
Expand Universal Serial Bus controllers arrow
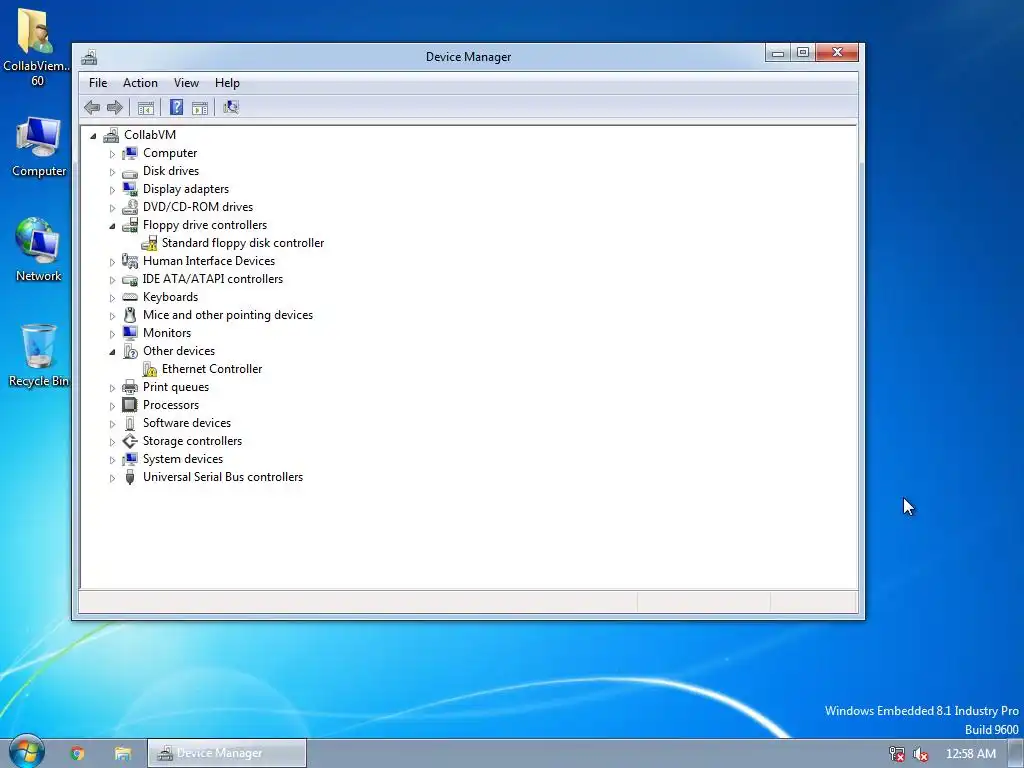pyautogui.click(x=112, y=478)
